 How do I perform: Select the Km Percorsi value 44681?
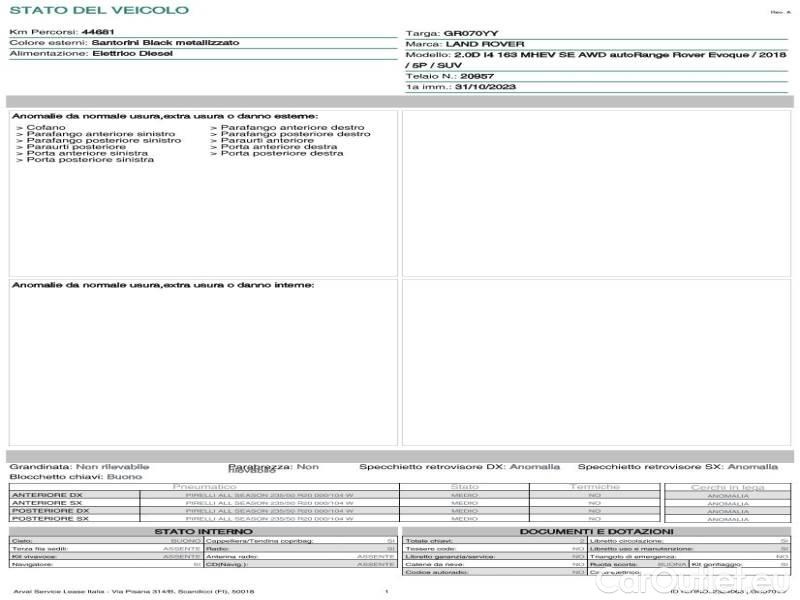pos(97,32)
